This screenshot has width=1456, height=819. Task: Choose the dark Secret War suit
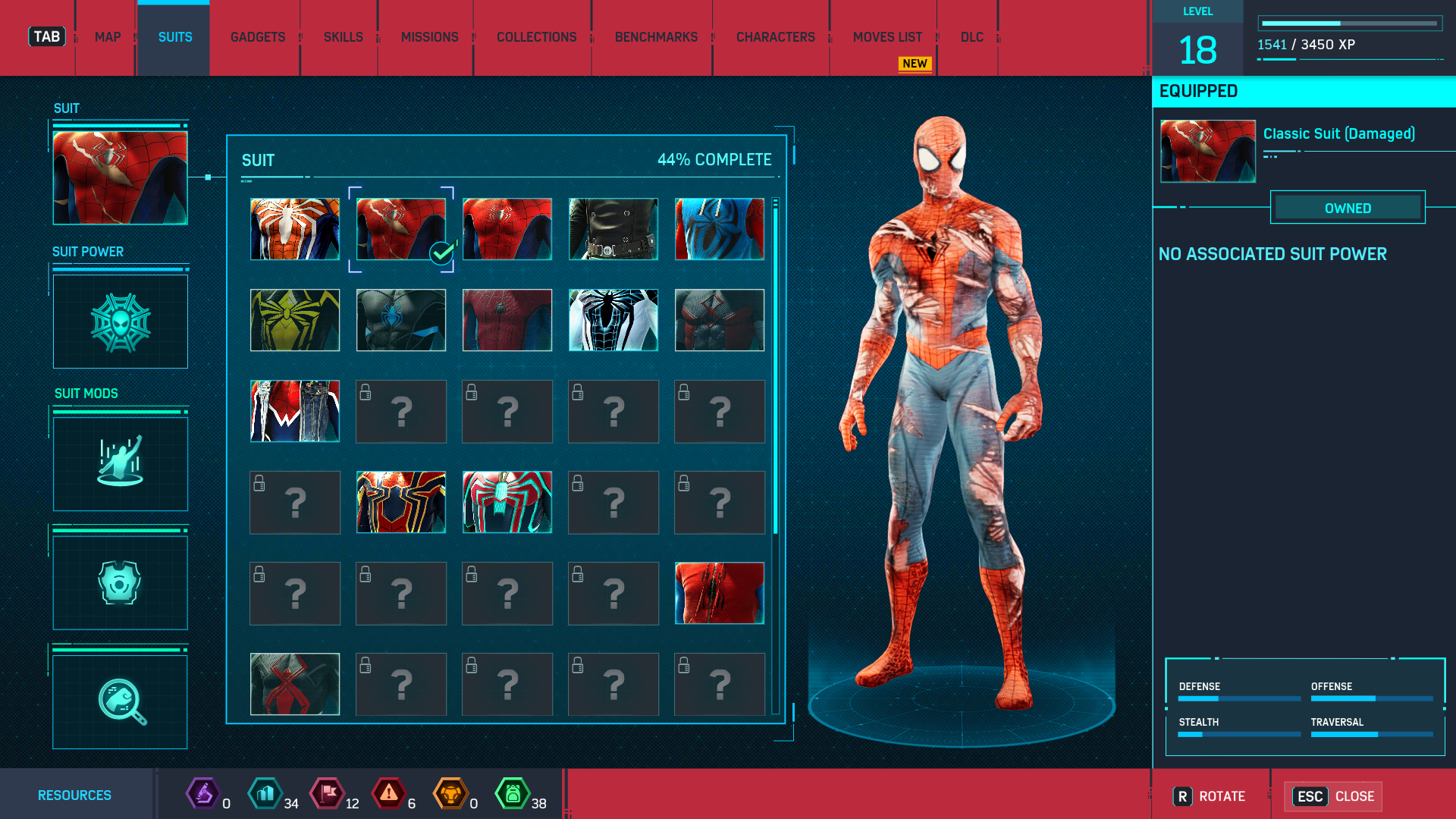click(x=401, y=320)
